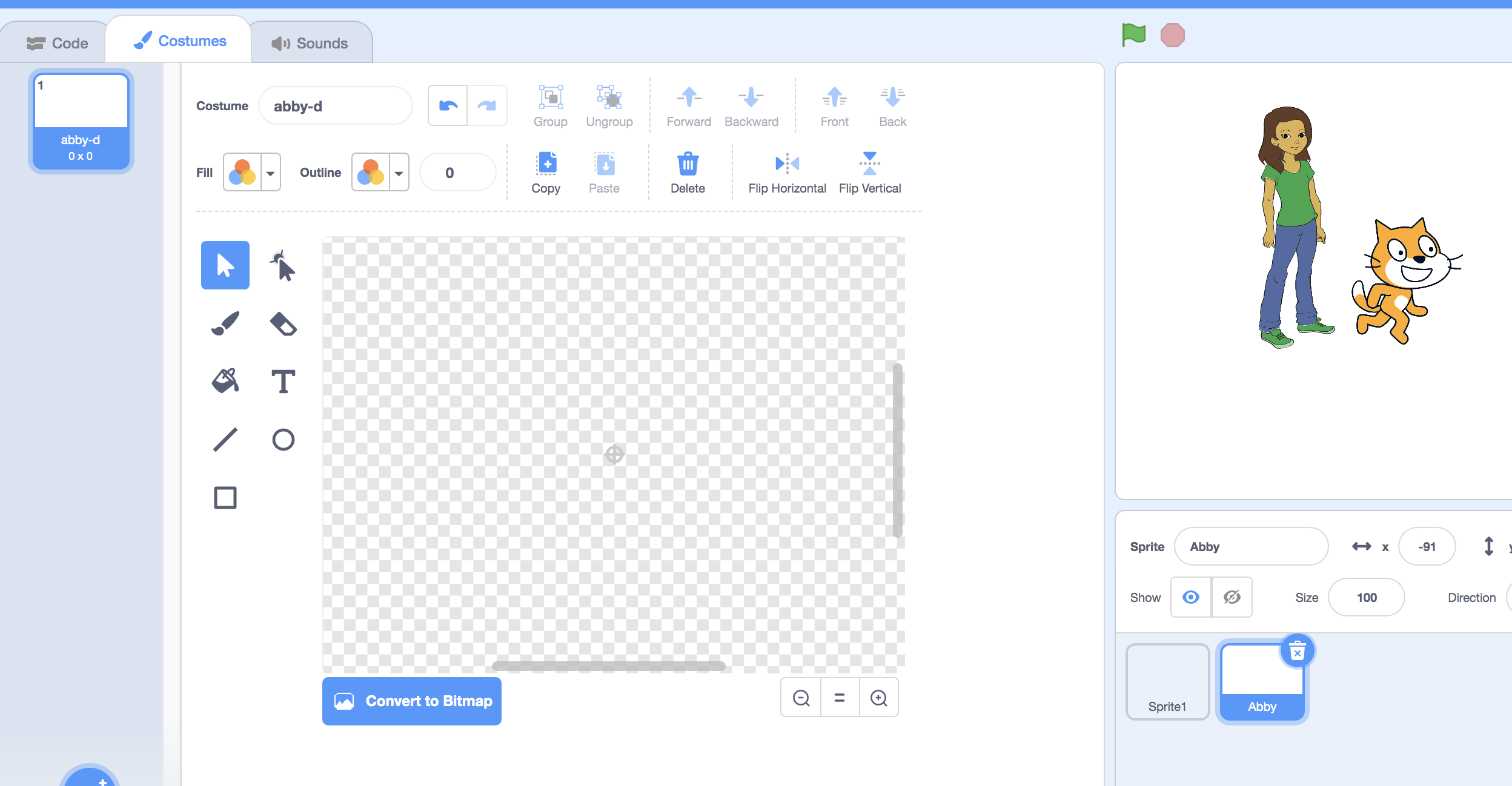Click Convert to Bitmap
Screen dimensions: 1512x786
tap(411, 701)
